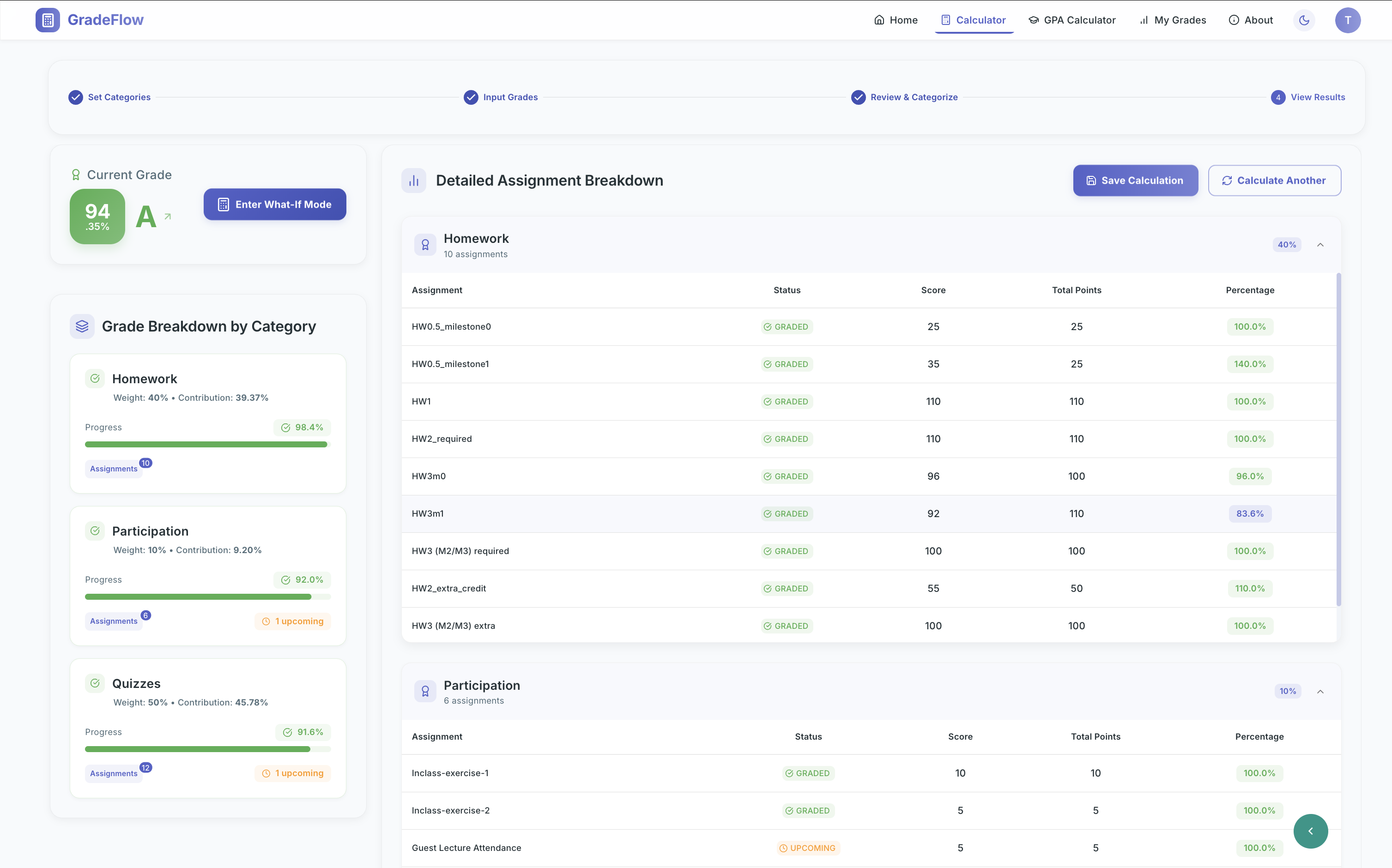The height and width of the screenshot is (868, 1392).
Task: Click the Homework table vertical scrollbar
Action: coord(1338,439)
